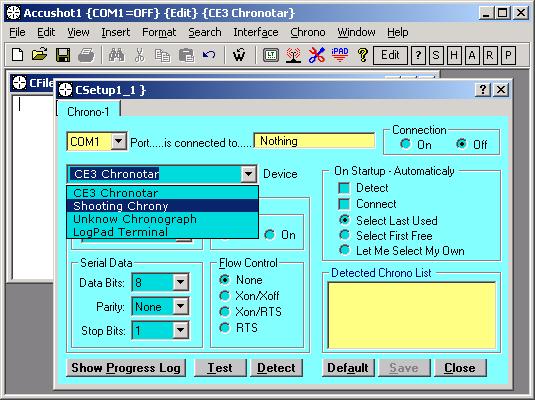Click the red antenna tower icon
Image resolution: width=535 pixels, height=400 pixels.
pyautogui.click(x=293, y=55)
